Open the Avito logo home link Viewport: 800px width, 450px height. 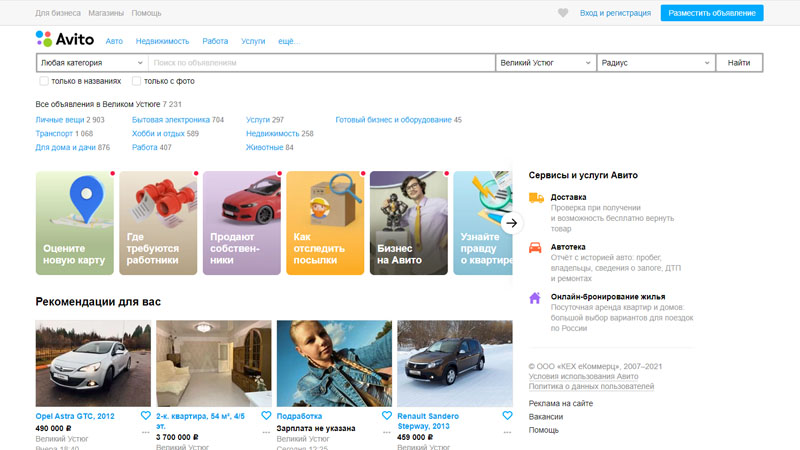65,39
